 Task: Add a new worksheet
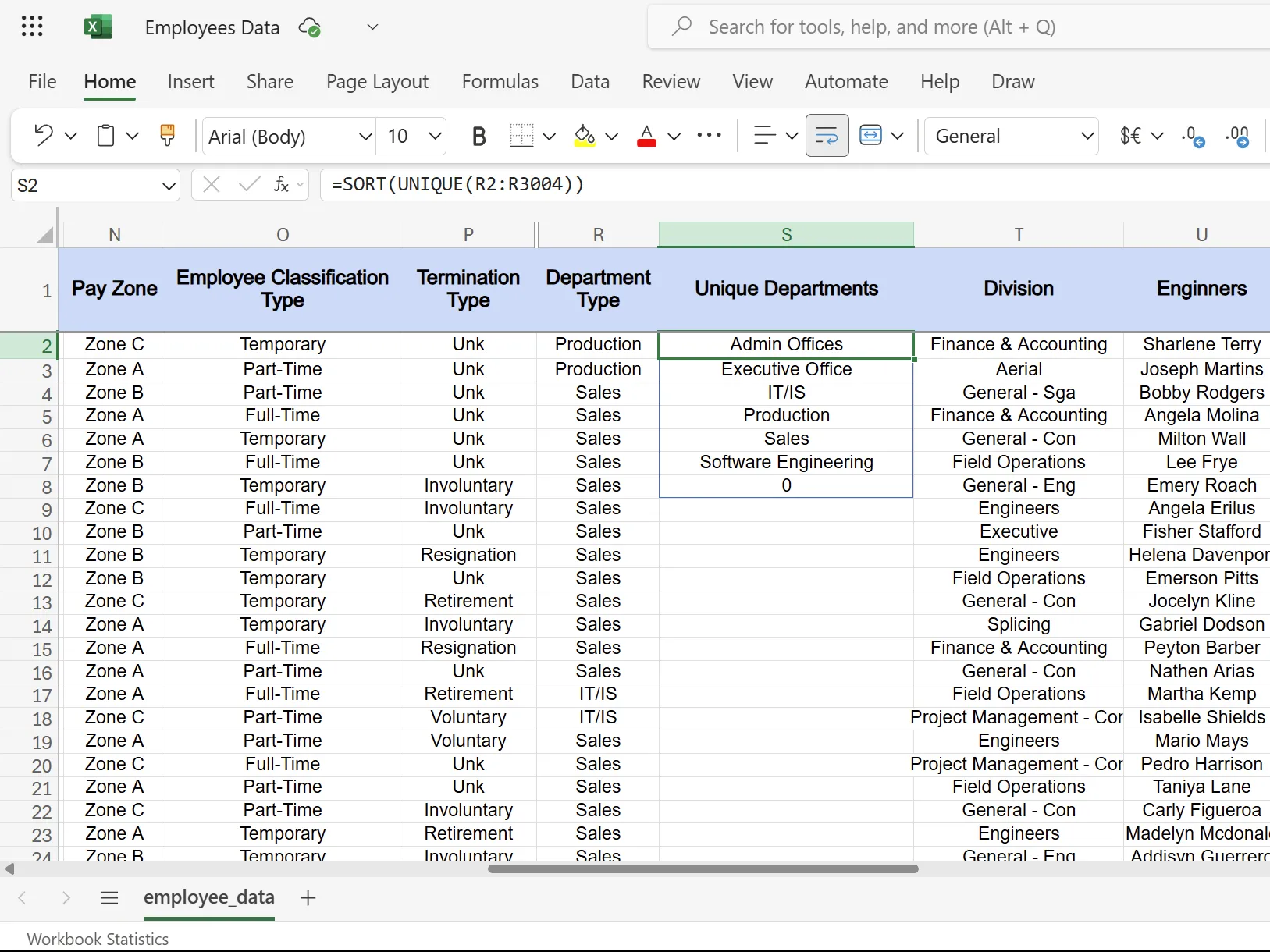[x=308, y=897]
